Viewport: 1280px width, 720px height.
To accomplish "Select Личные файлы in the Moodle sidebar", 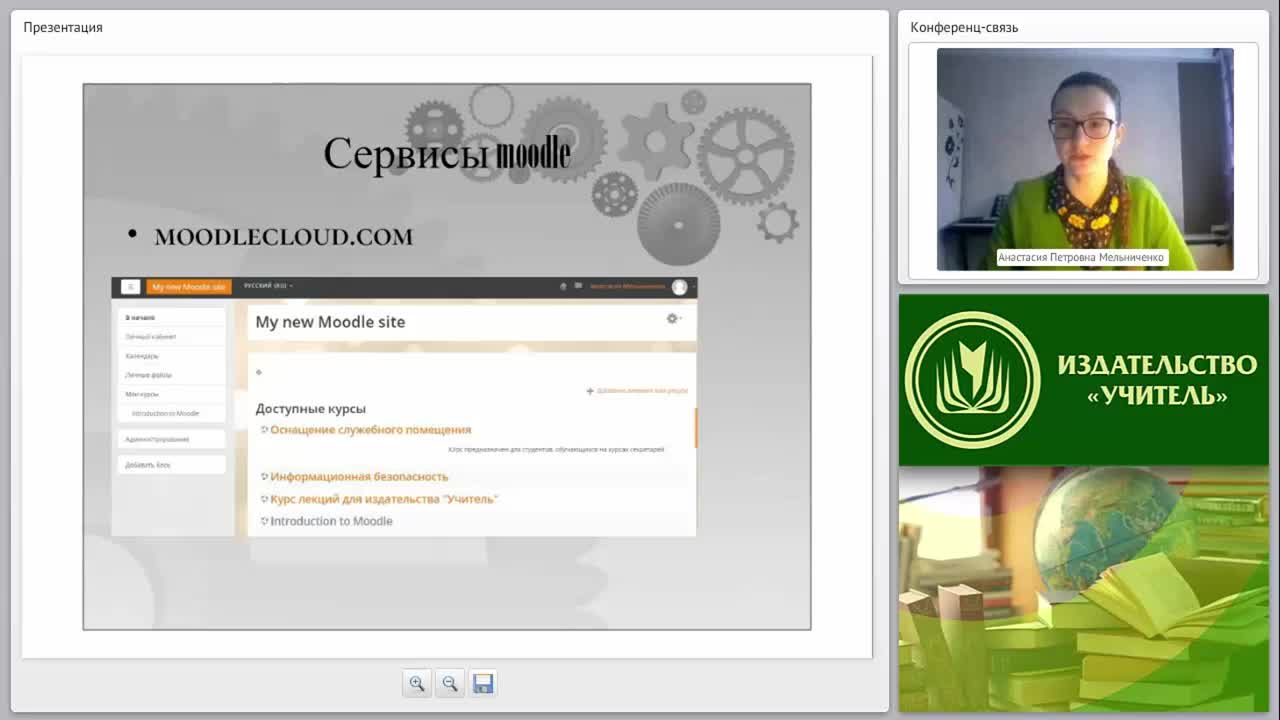I will click(x=148, y=375).
